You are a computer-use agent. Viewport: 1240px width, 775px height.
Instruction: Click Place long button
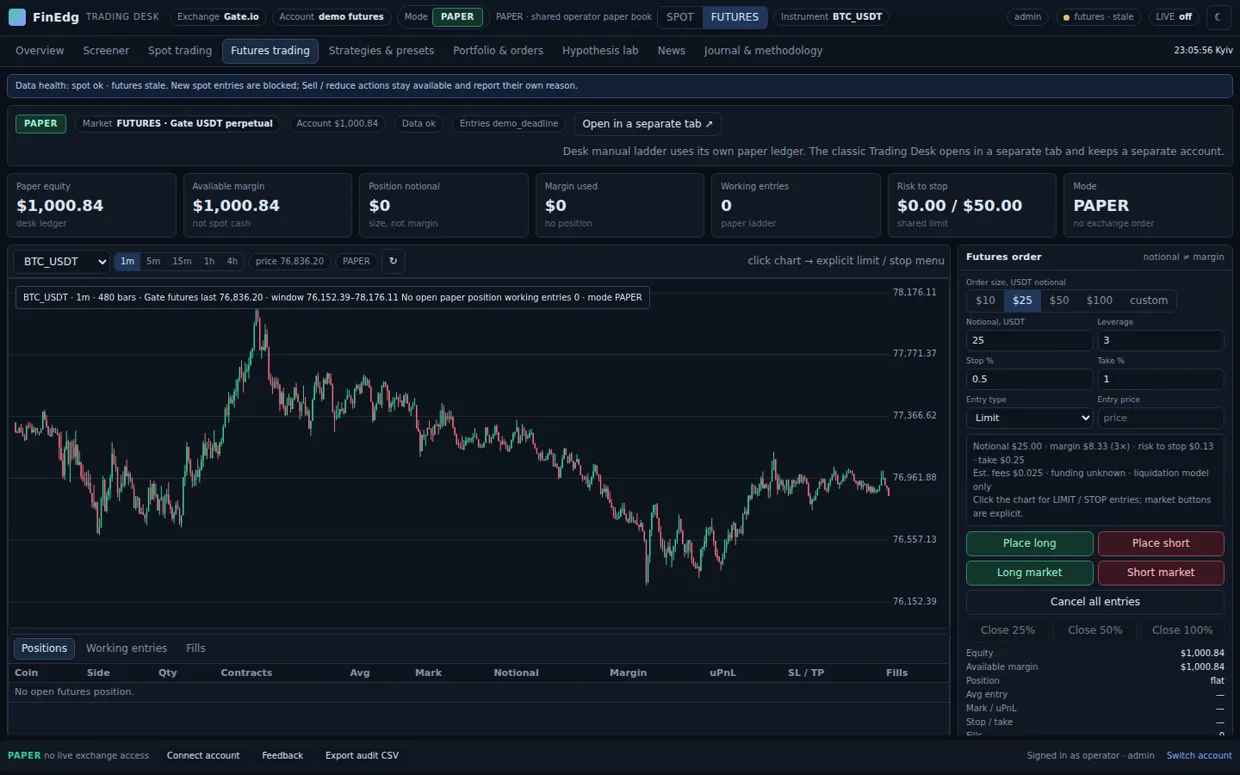click(x=1029, y=543)
